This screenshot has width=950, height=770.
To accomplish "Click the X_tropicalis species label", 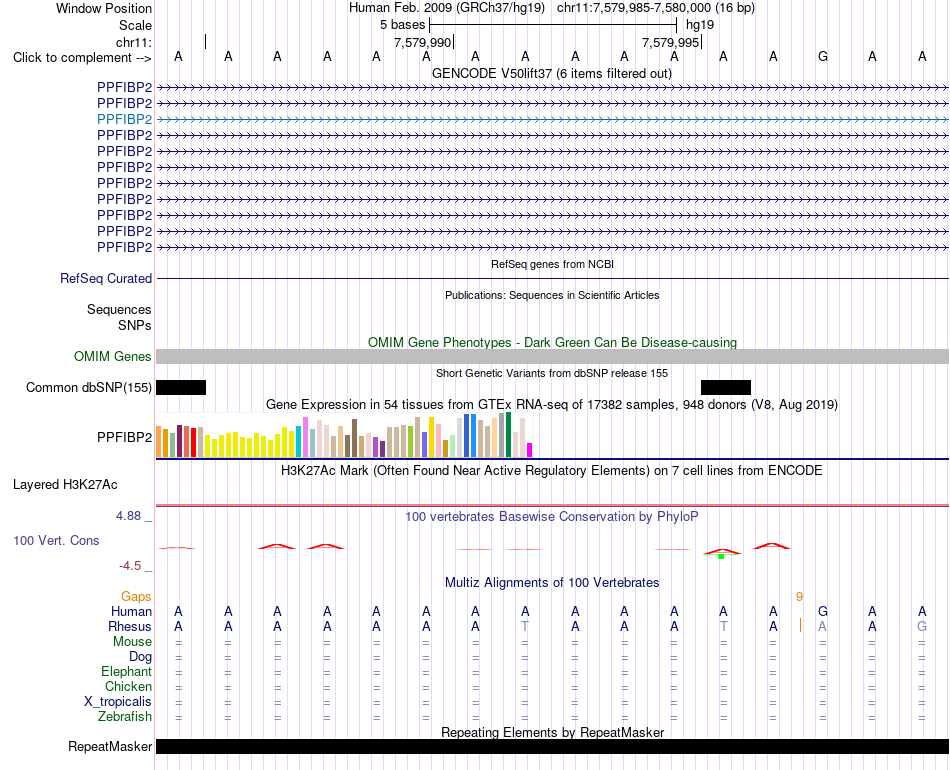I will [x=118, y=702].
